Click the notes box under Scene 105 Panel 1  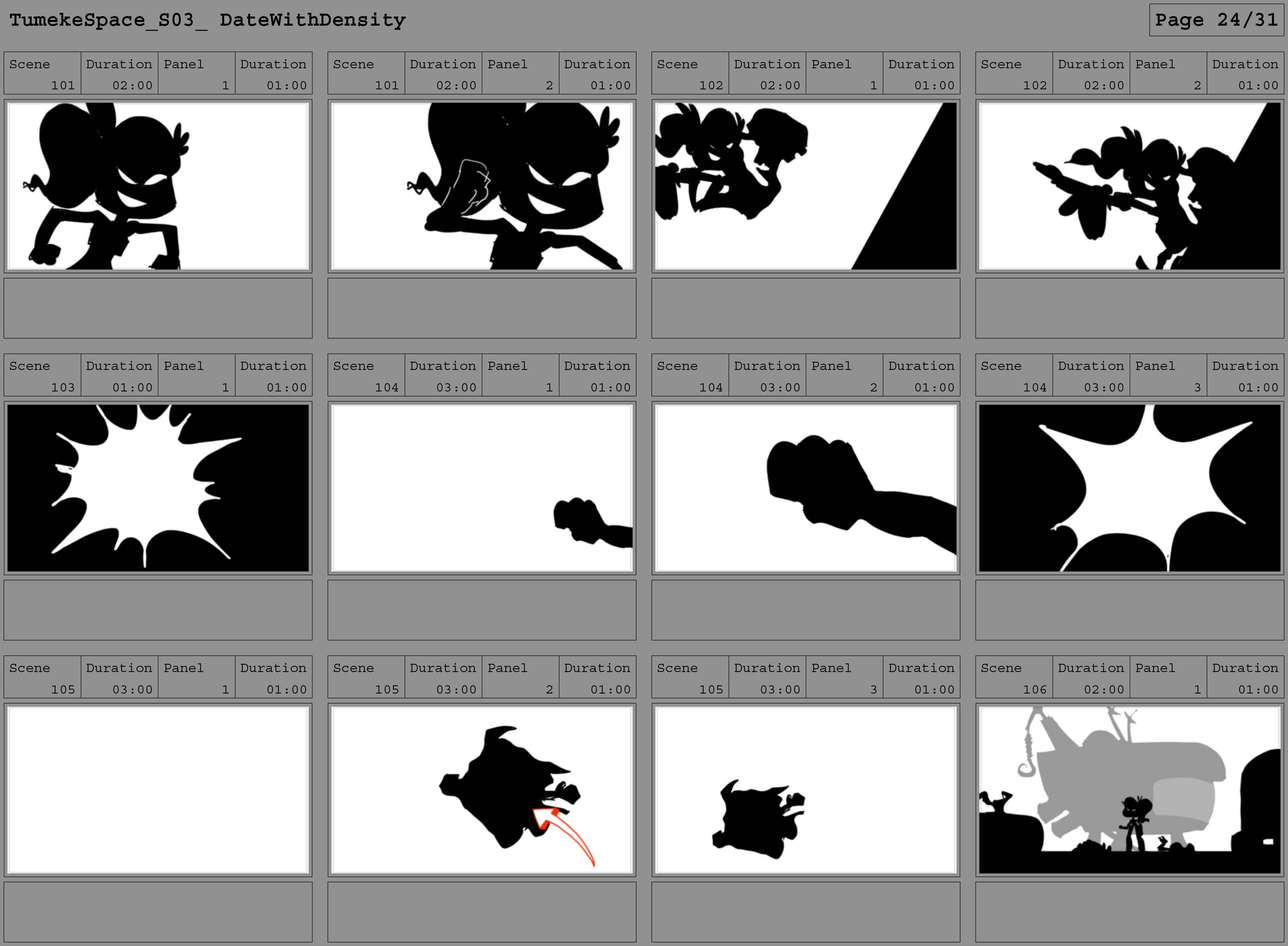point(158,912)
